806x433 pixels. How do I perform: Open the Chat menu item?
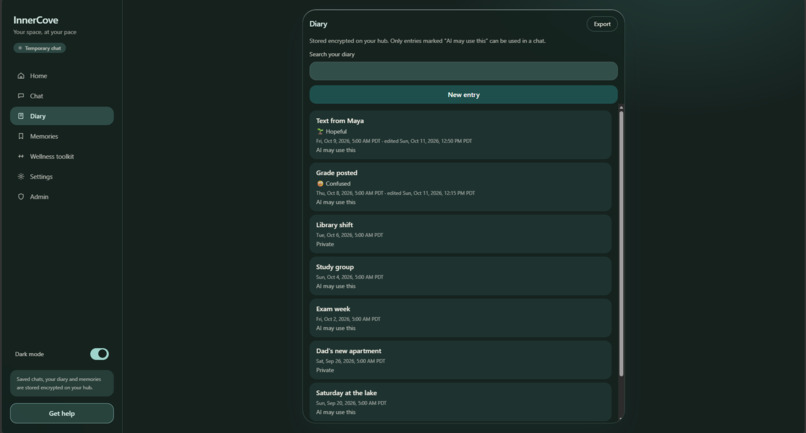(62, 96)
